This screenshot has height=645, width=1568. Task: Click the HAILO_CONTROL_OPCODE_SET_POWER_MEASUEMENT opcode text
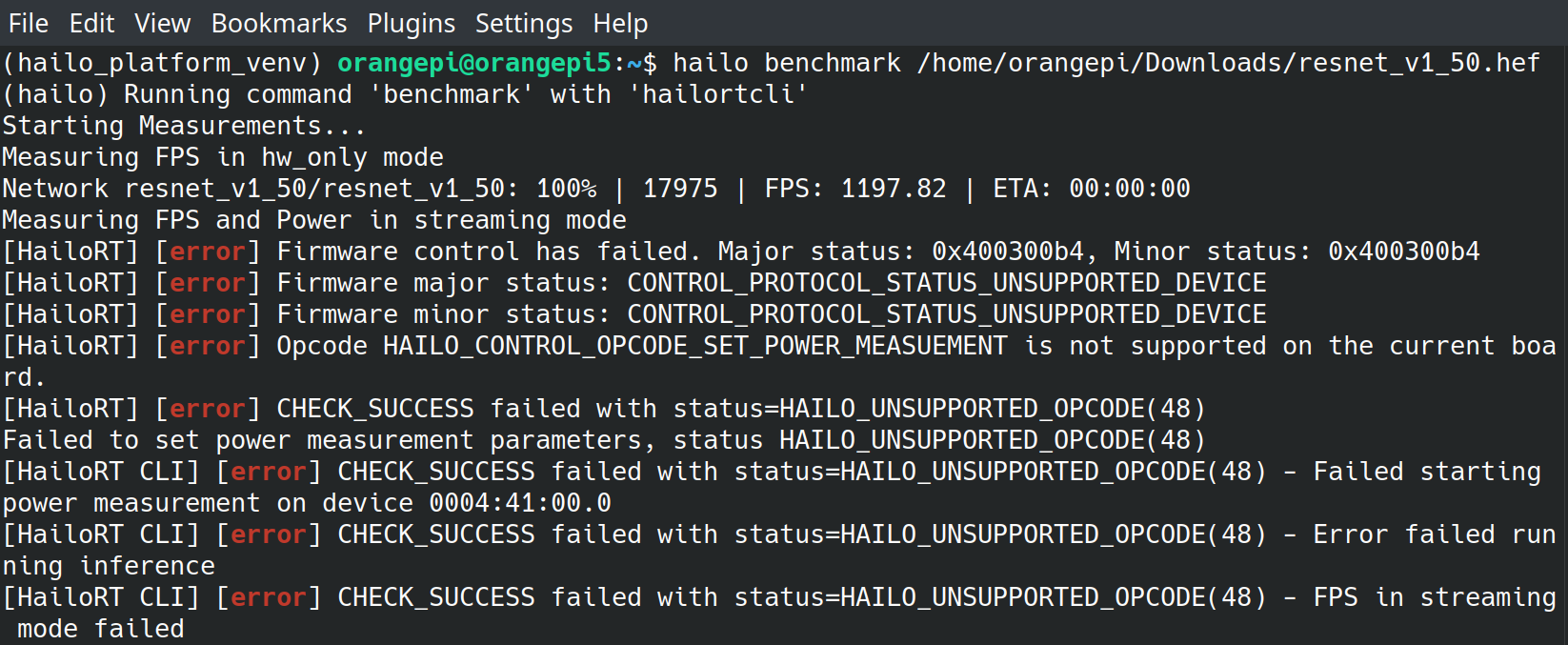pyautogui.click(x=694, y=346)
